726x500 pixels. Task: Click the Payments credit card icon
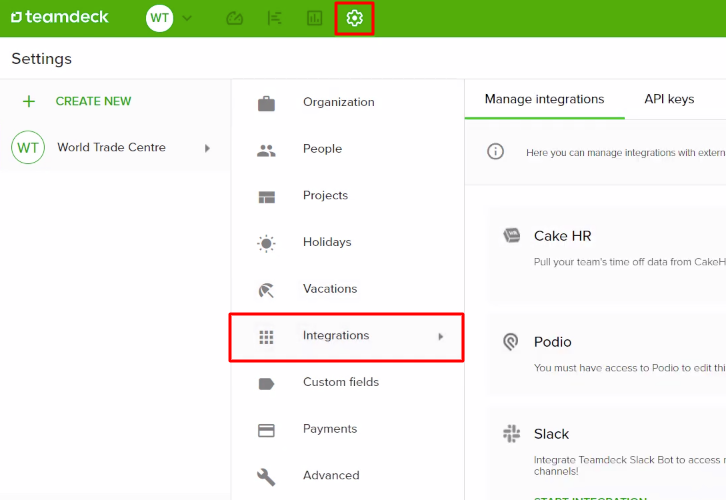pyautogui.click(x=266, y=431)
